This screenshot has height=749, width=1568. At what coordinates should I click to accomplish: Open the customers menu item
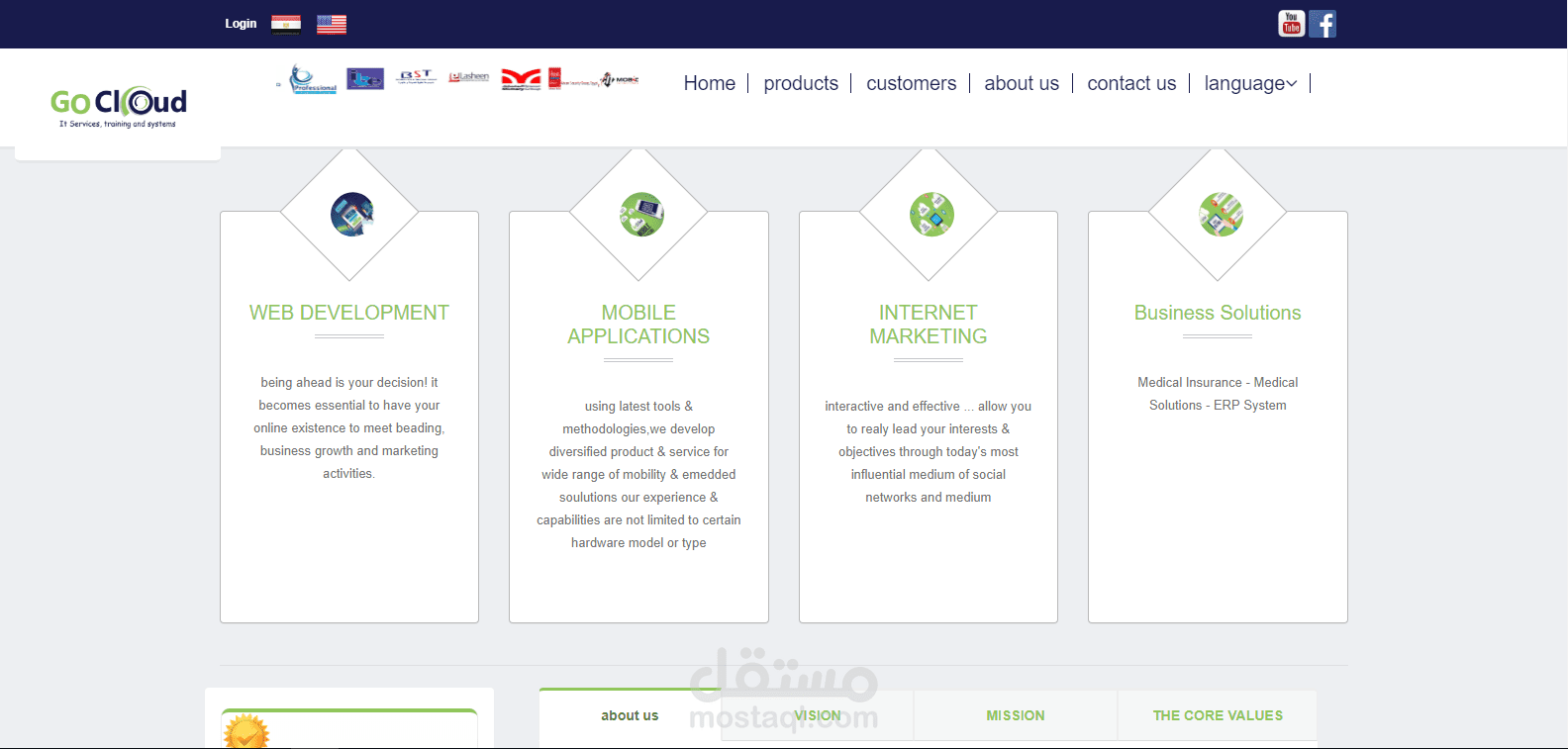coord(912,83)
